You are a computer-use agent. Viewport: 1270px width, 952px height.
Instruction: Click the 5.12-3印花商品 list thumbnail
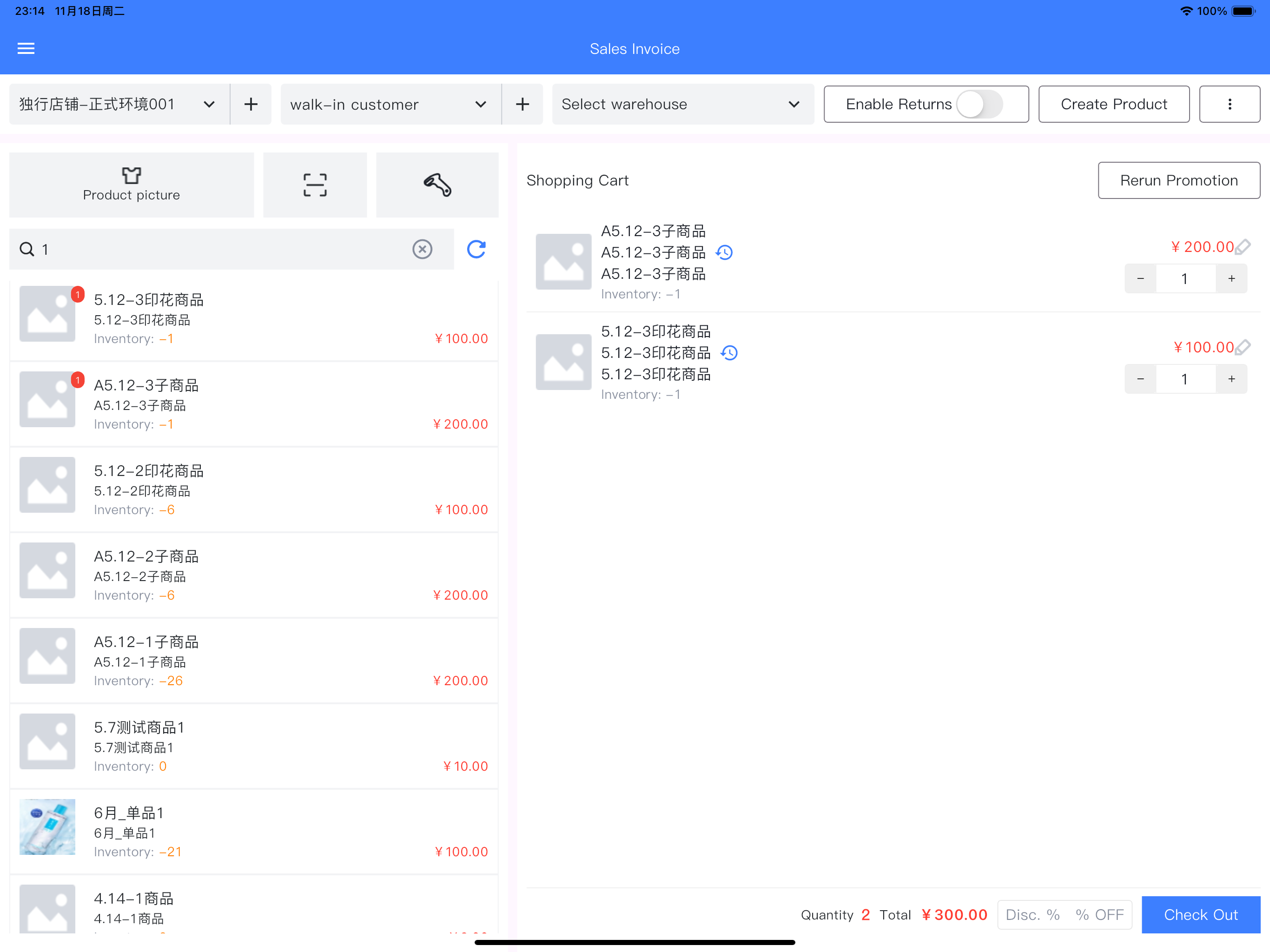(47, 314)
